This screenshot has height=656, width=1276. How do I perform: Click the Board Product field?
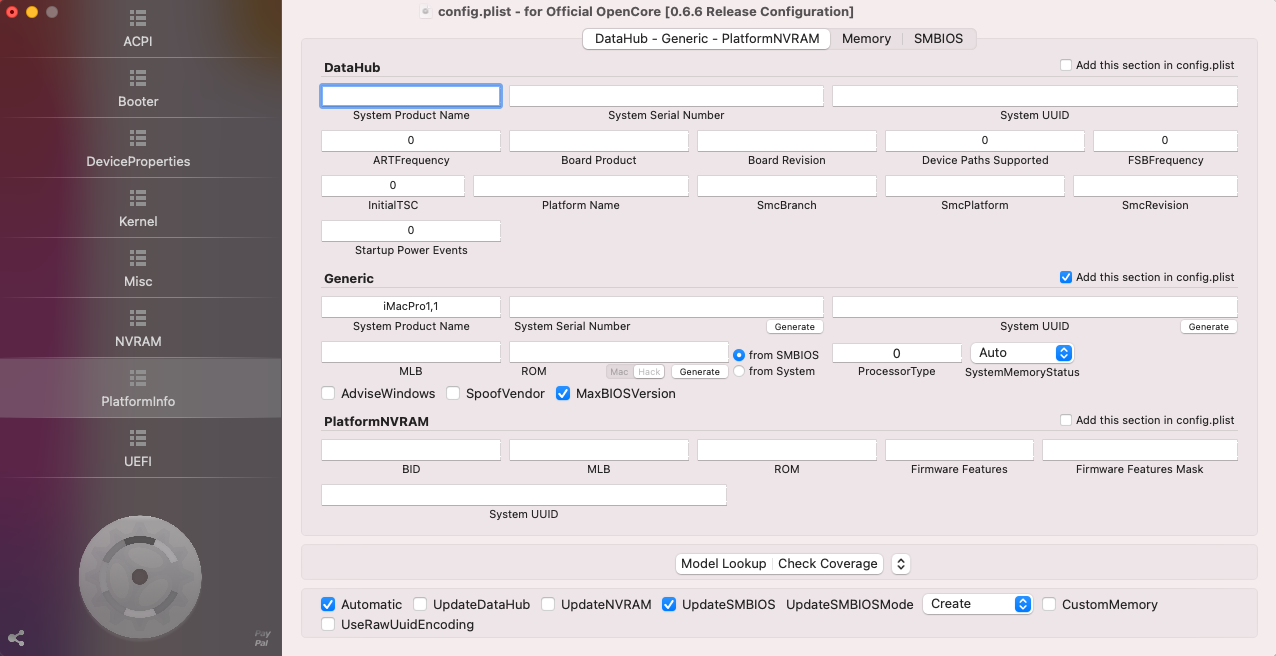599,141
